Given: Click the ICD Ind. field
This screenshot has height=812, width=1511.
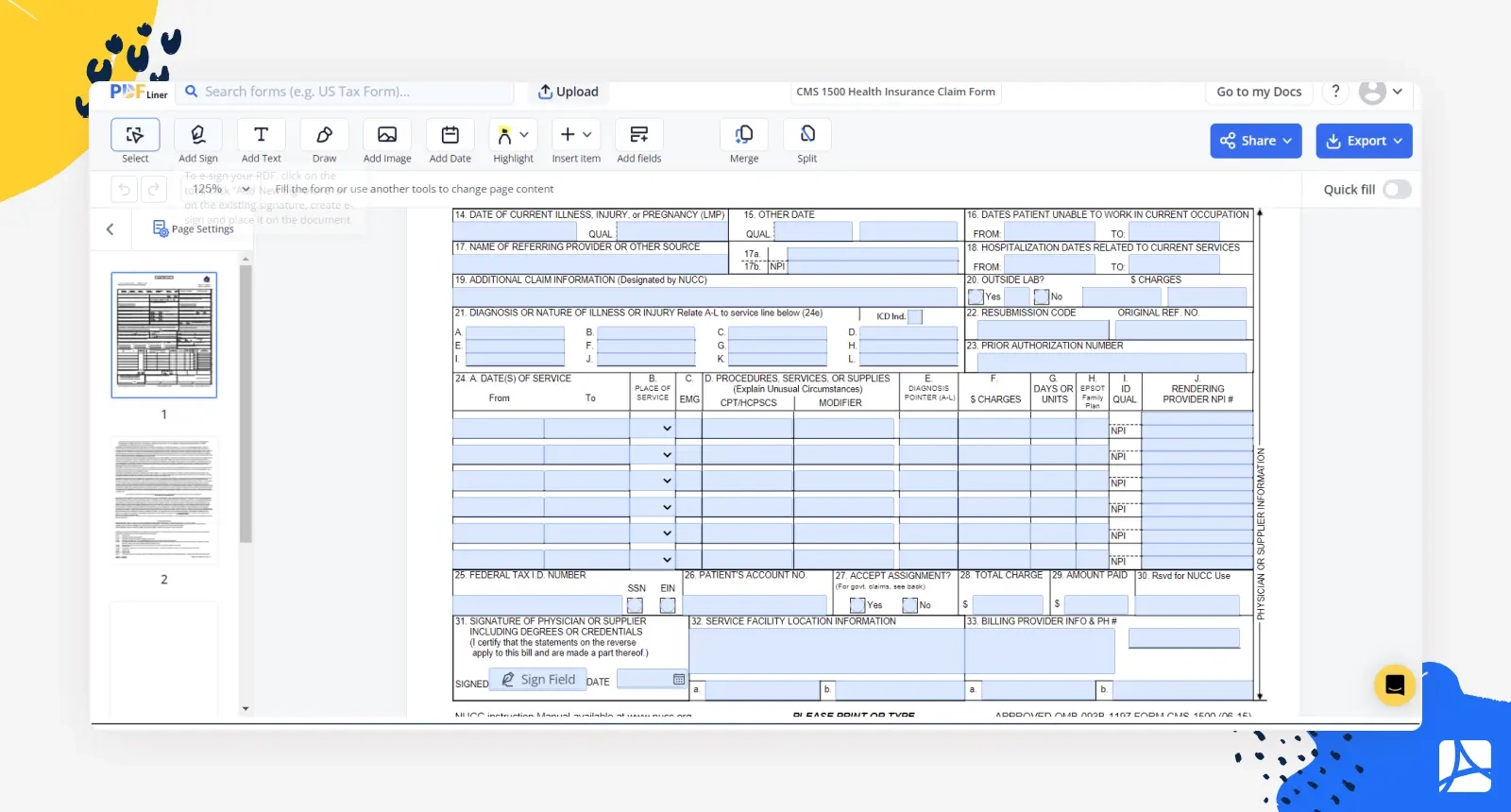Looking at the screenshot, I should [x=915, y=317].
